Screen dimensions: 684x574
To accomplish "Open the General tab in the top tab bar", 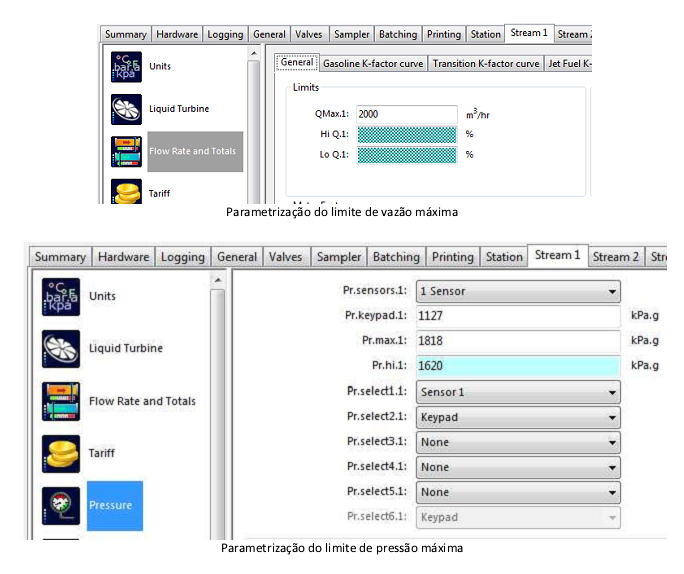I will [x=269, y=34].
